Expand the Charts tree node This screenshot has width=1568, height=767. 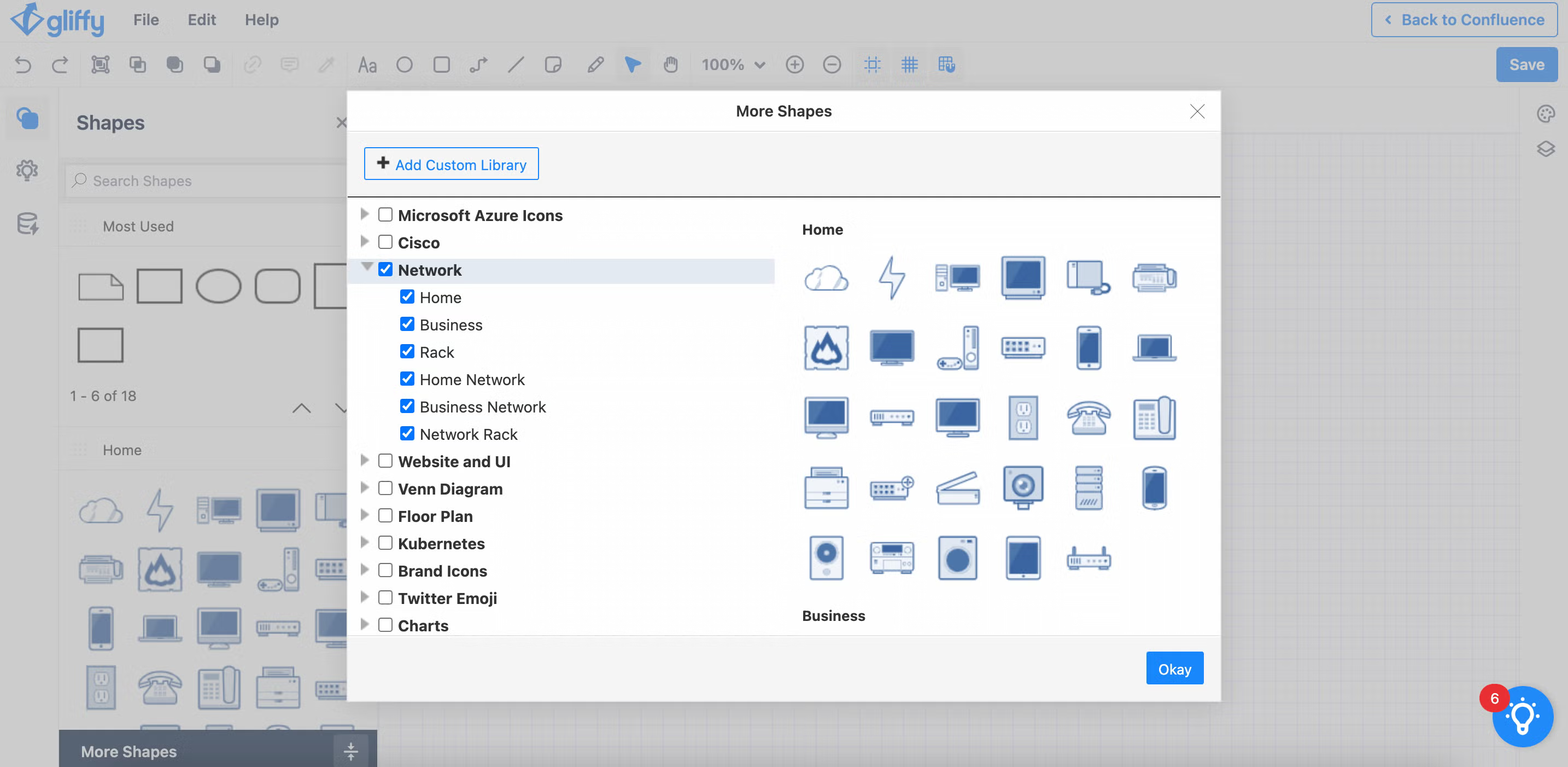tap(364, 624)
